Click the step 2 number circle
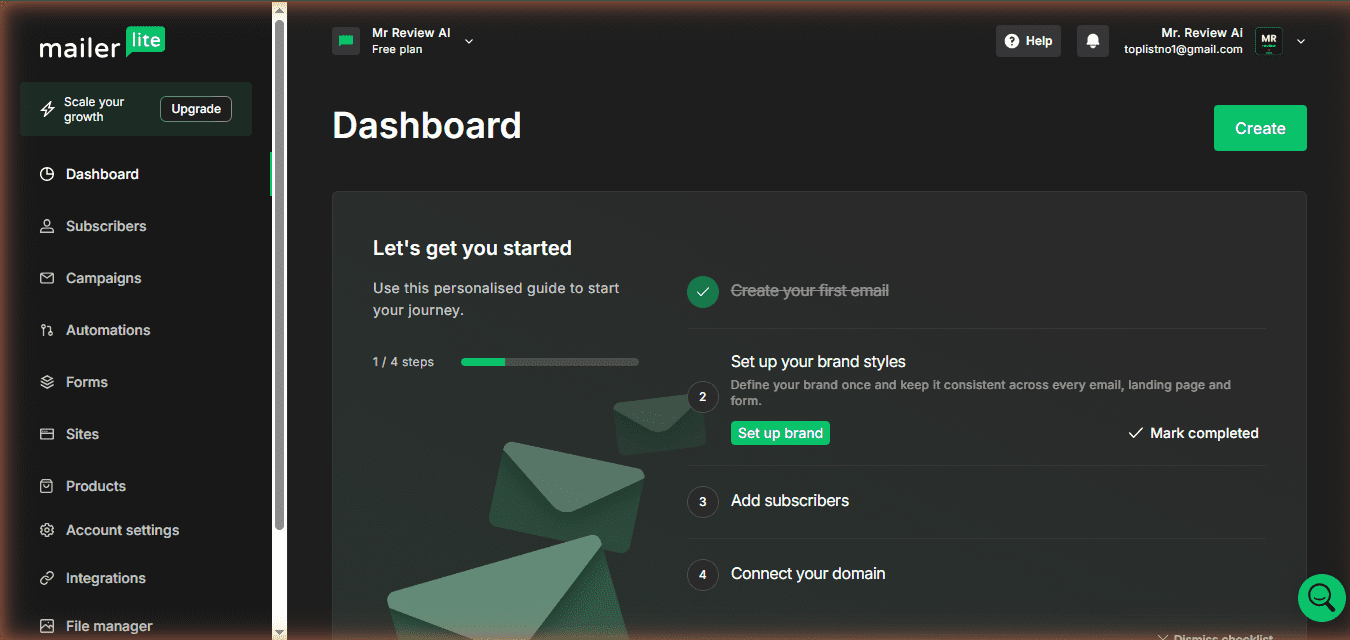Screen dimensions: 1350x640 click(703, 397)
